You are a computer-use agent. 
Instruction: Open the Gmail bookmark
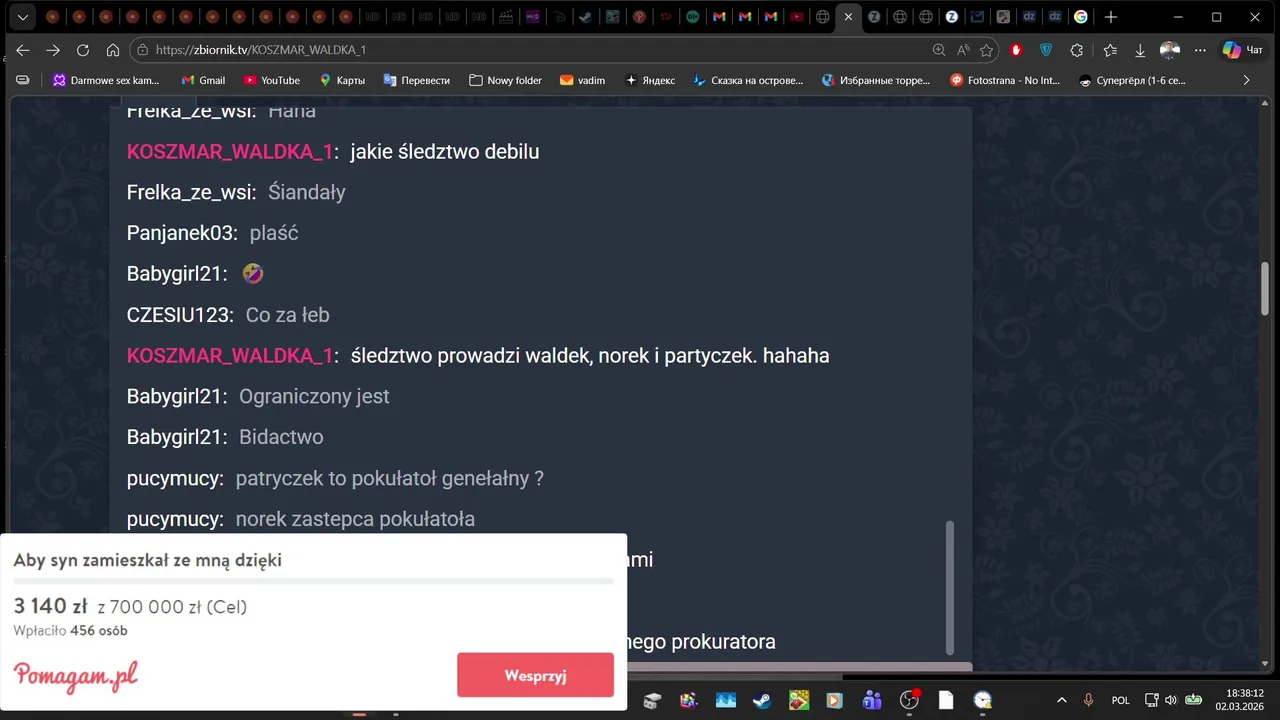(203, 80)
